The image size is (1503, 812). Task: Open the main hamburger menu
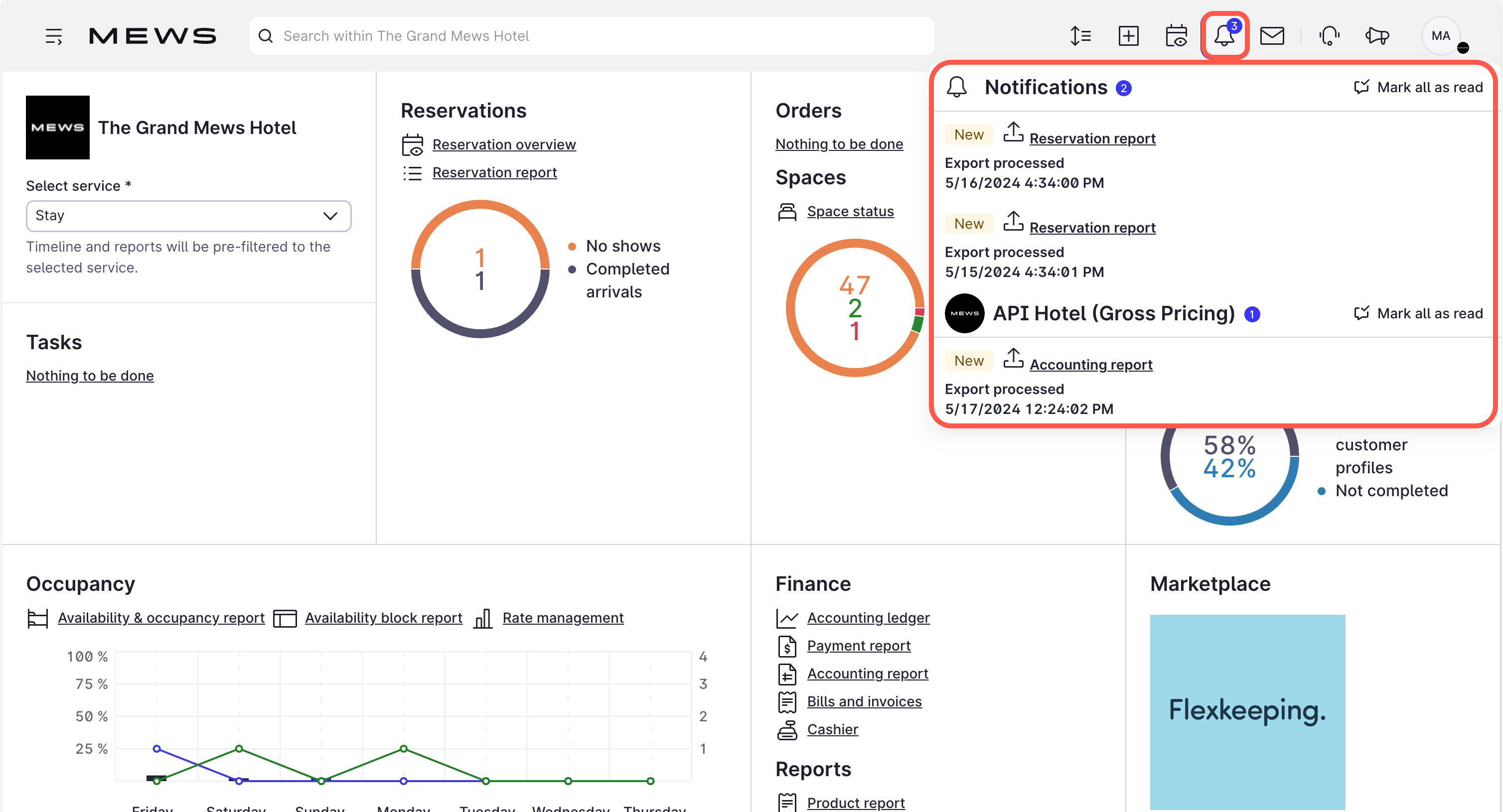point(54,36)
